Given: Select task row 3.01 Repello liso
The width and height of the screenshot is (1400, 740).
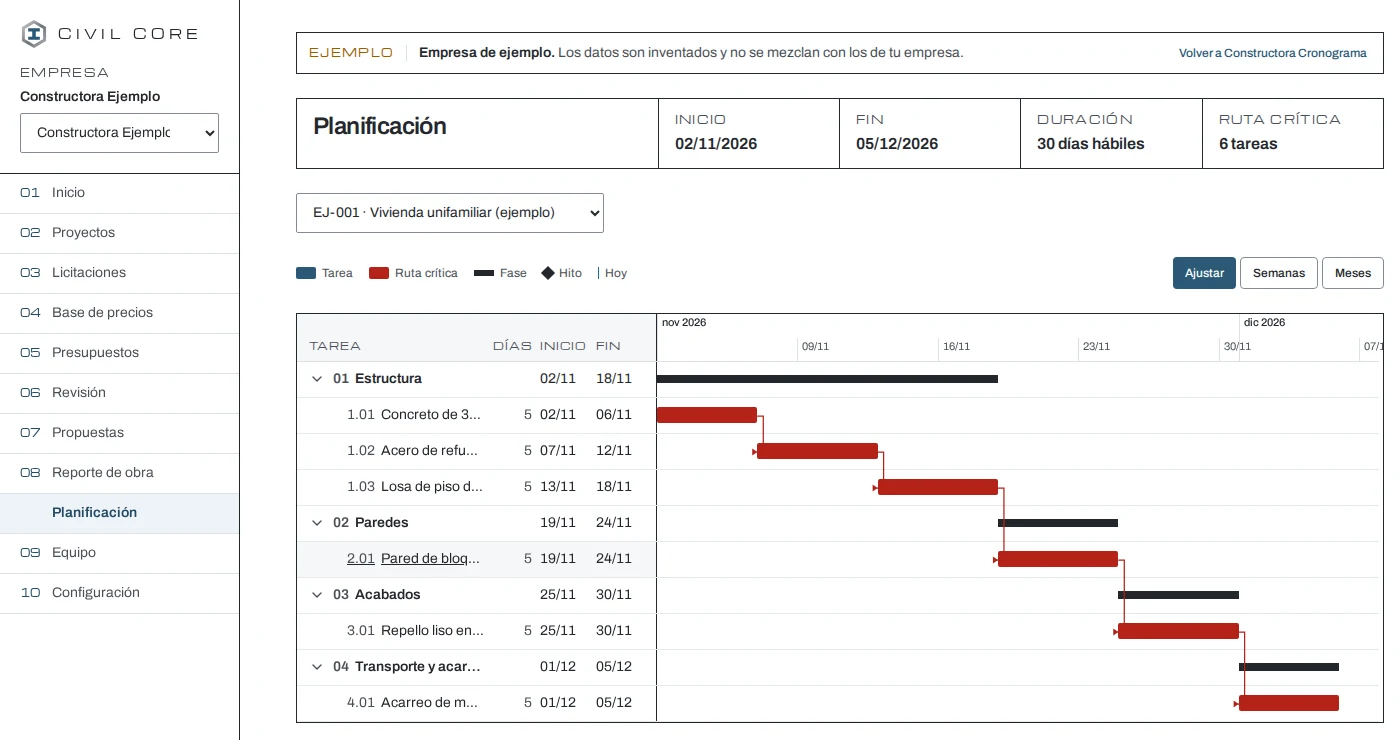Looking at the screenshot, I should pyautogui.click(x=476, y=631).
